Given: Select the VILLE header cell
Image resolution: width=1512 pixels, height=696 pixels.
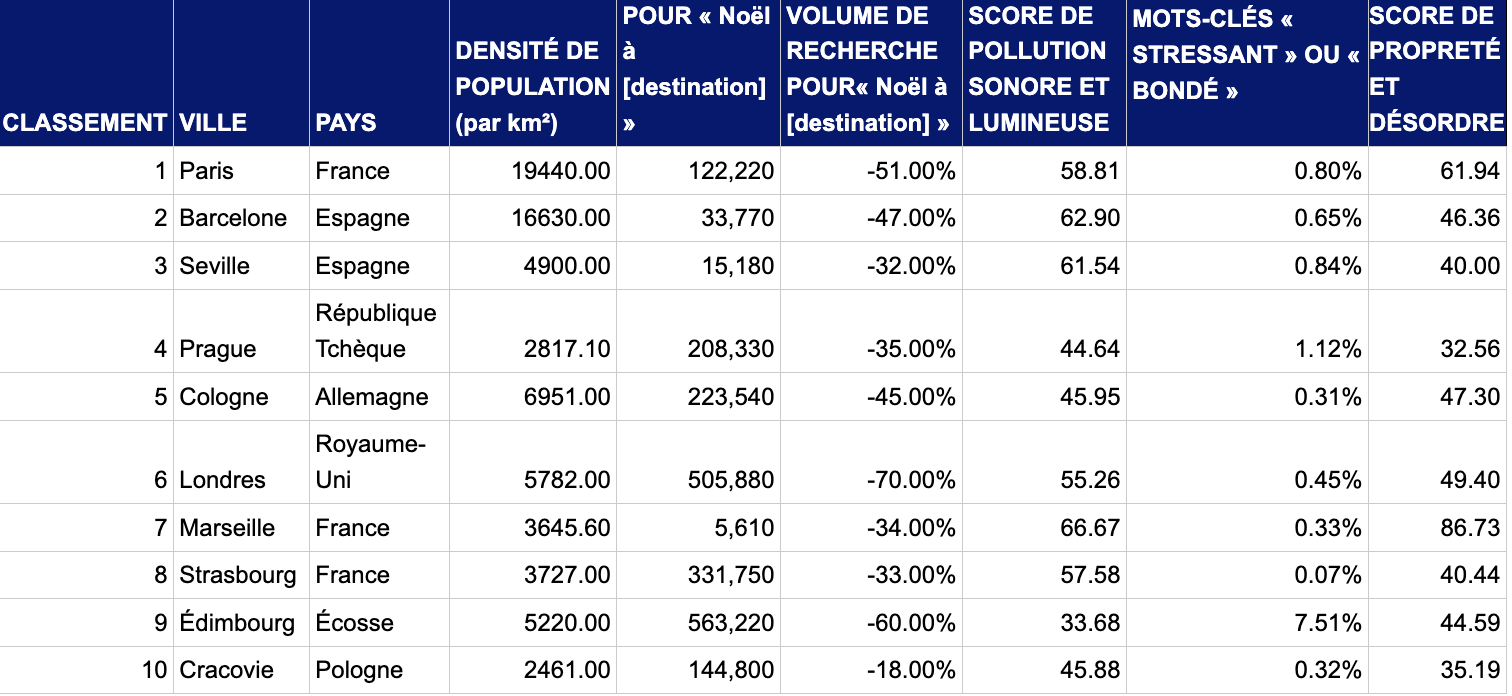Looking at the screenshot, I should tap(213, 122).
